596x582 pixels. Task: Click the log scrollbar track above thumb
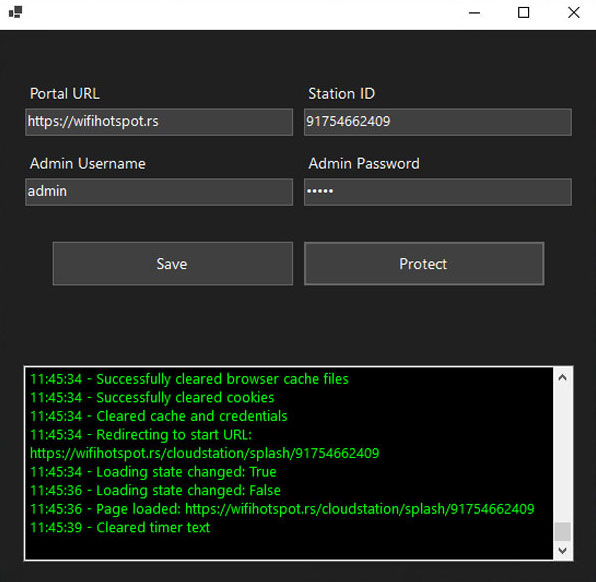coord(563,454)
